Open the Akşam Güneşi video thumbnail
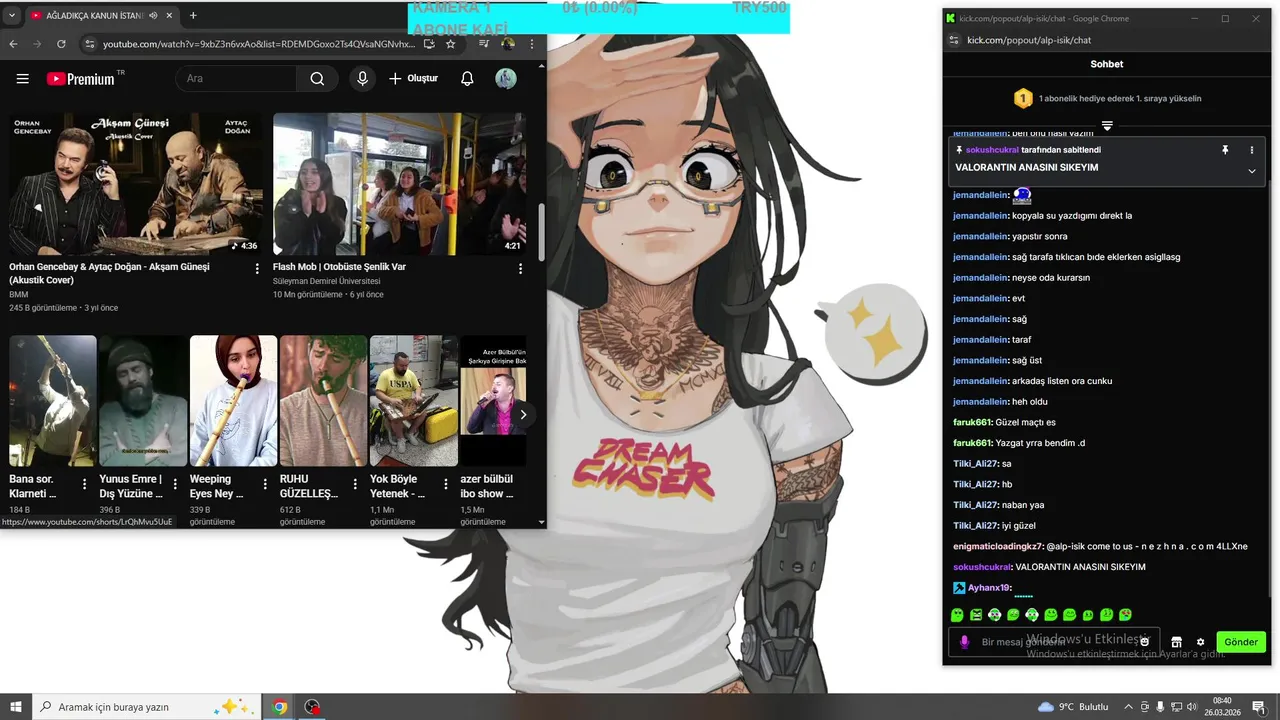 point(136,184)
